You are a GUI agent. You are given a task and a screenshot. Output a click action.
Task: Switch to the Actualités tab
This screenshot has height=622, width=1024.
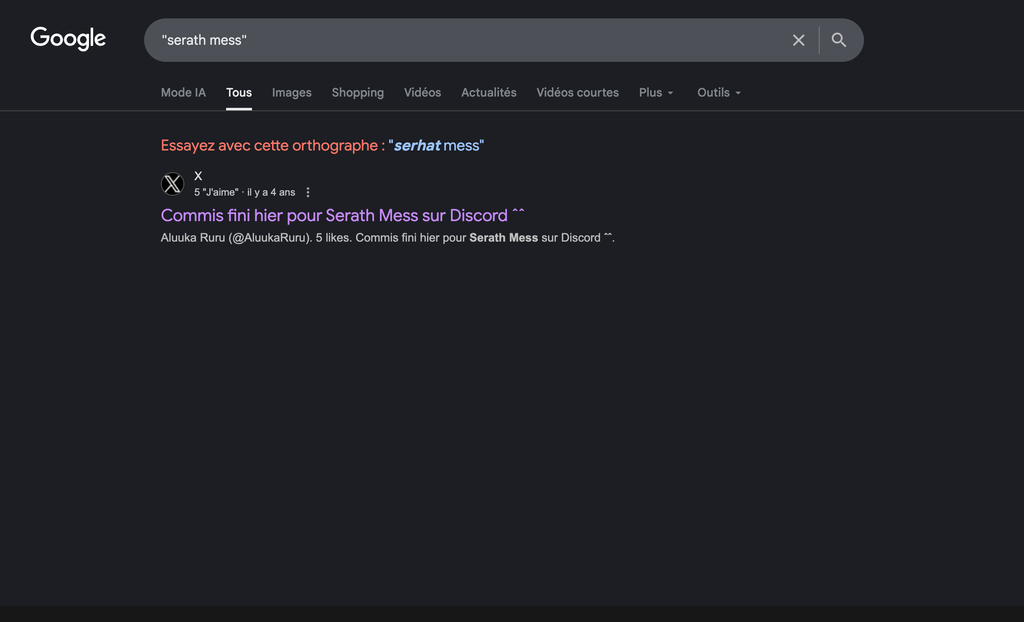pos(488,92)
